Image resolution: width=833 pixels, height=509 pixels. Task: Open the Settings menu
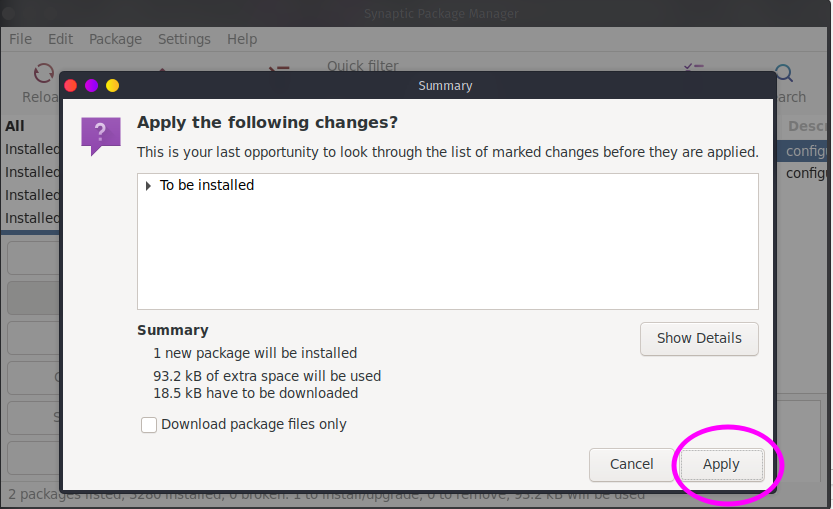point(184,39)
